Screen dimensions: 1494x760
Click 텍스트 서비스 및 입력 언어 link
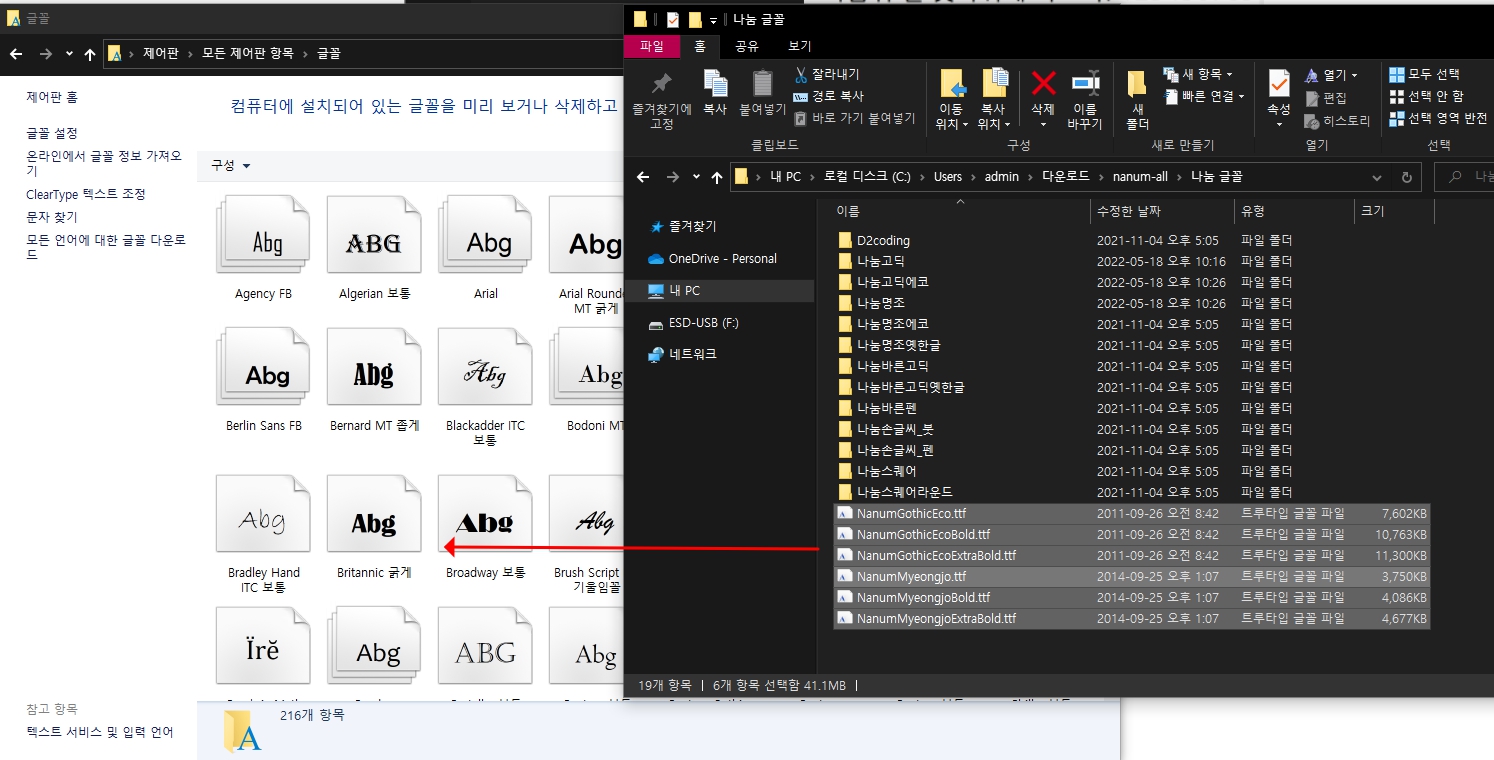coord(100,732)
